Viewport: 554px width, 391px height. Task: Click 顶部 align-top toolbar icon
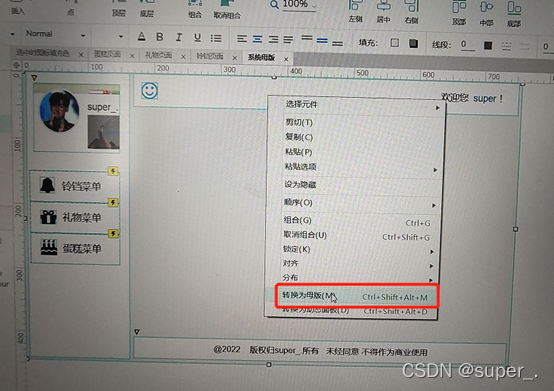point(459,7)
